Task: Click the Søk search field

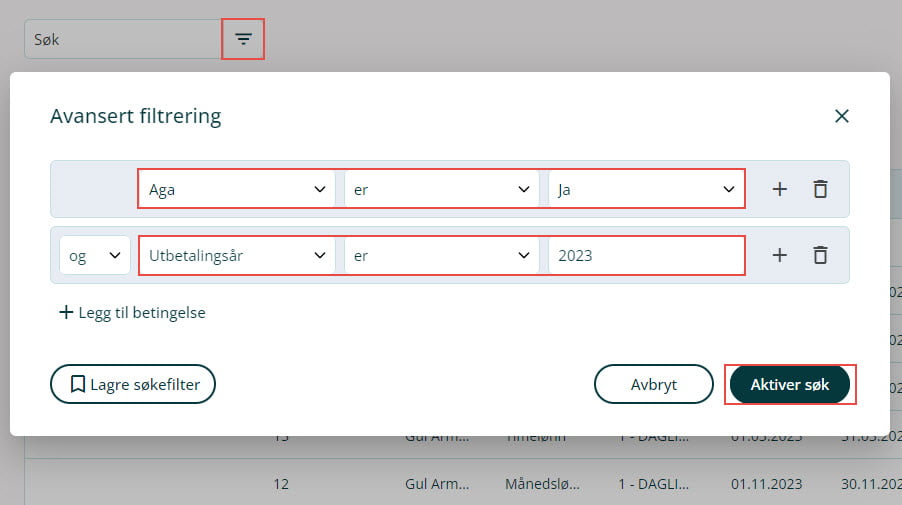Action: point(122,40)
